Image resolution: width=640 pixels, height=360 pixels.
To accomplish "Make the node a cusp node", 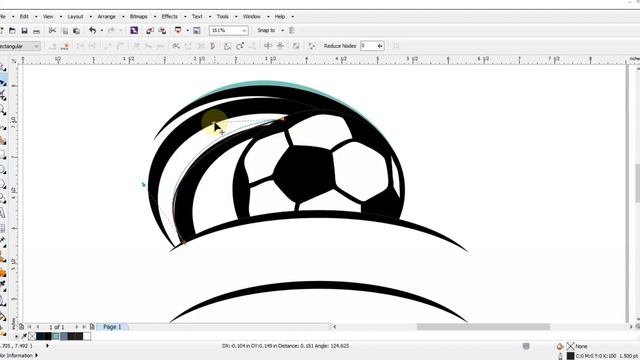I will coord(136,46).
